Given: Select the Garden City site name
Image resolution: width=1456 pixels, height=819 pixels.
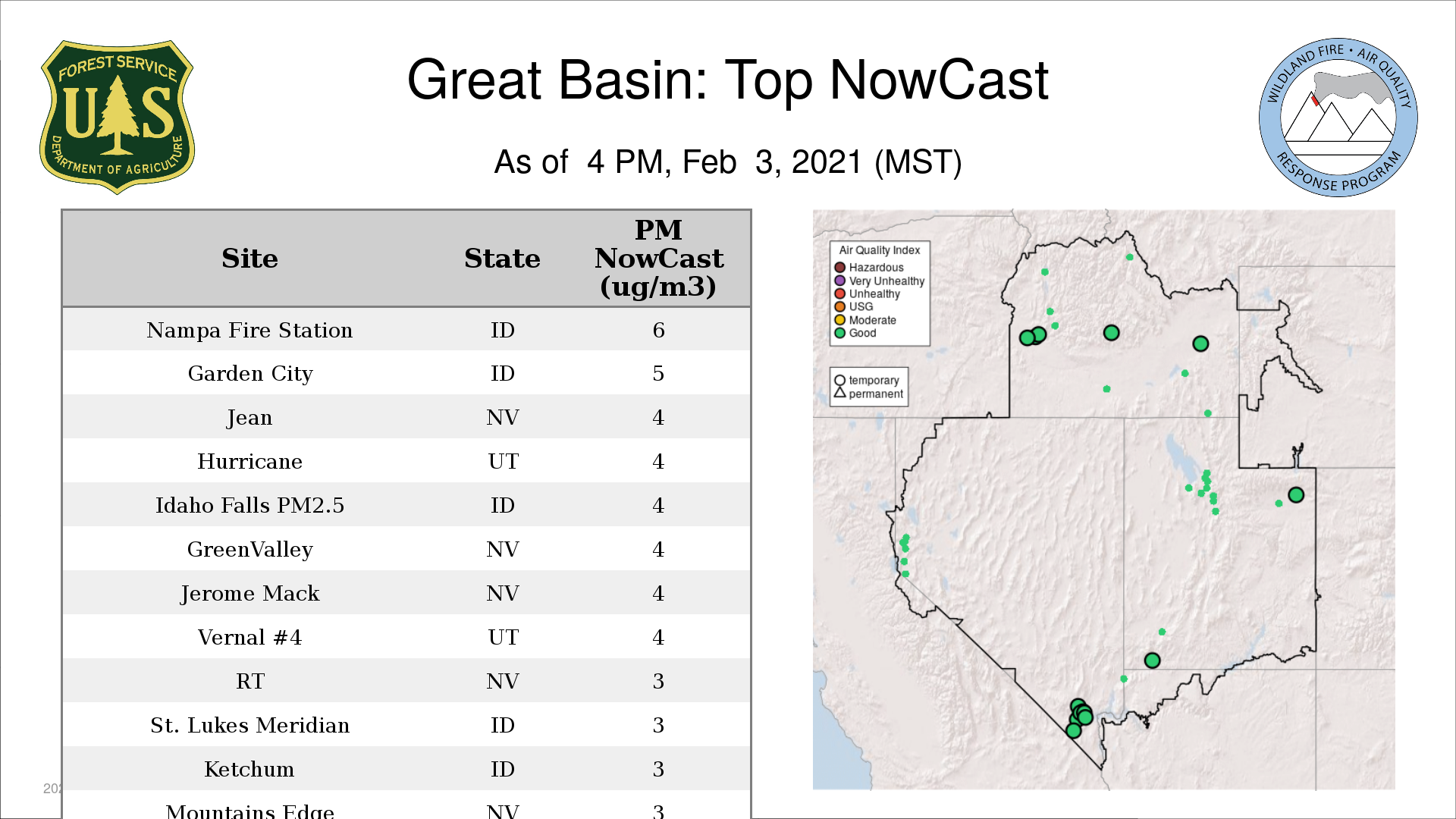Looking at the screenshot, I should (249, 373).
